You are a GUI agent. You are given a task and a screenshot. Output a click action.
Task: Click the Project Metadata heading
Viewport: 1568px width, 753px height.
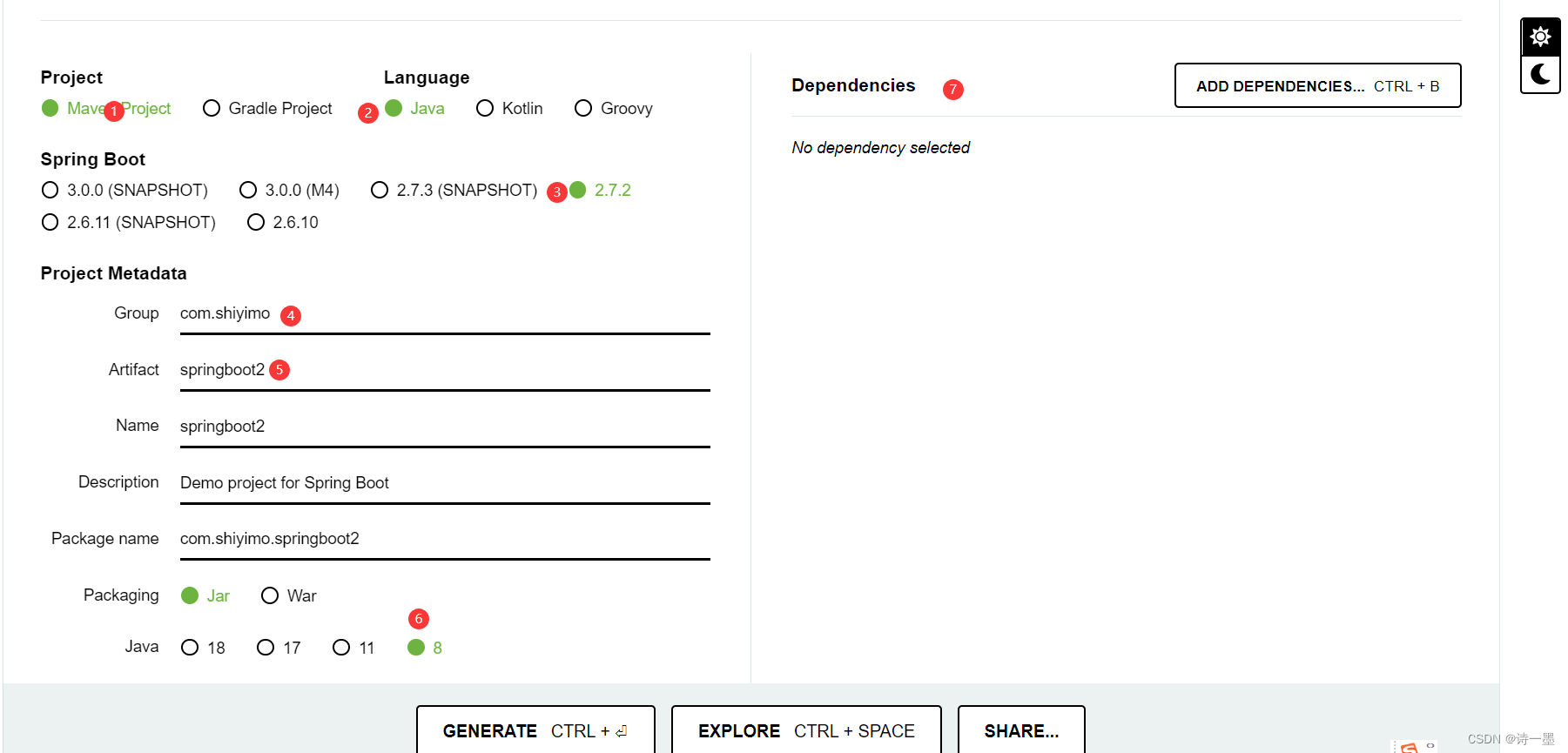(113, 273)
